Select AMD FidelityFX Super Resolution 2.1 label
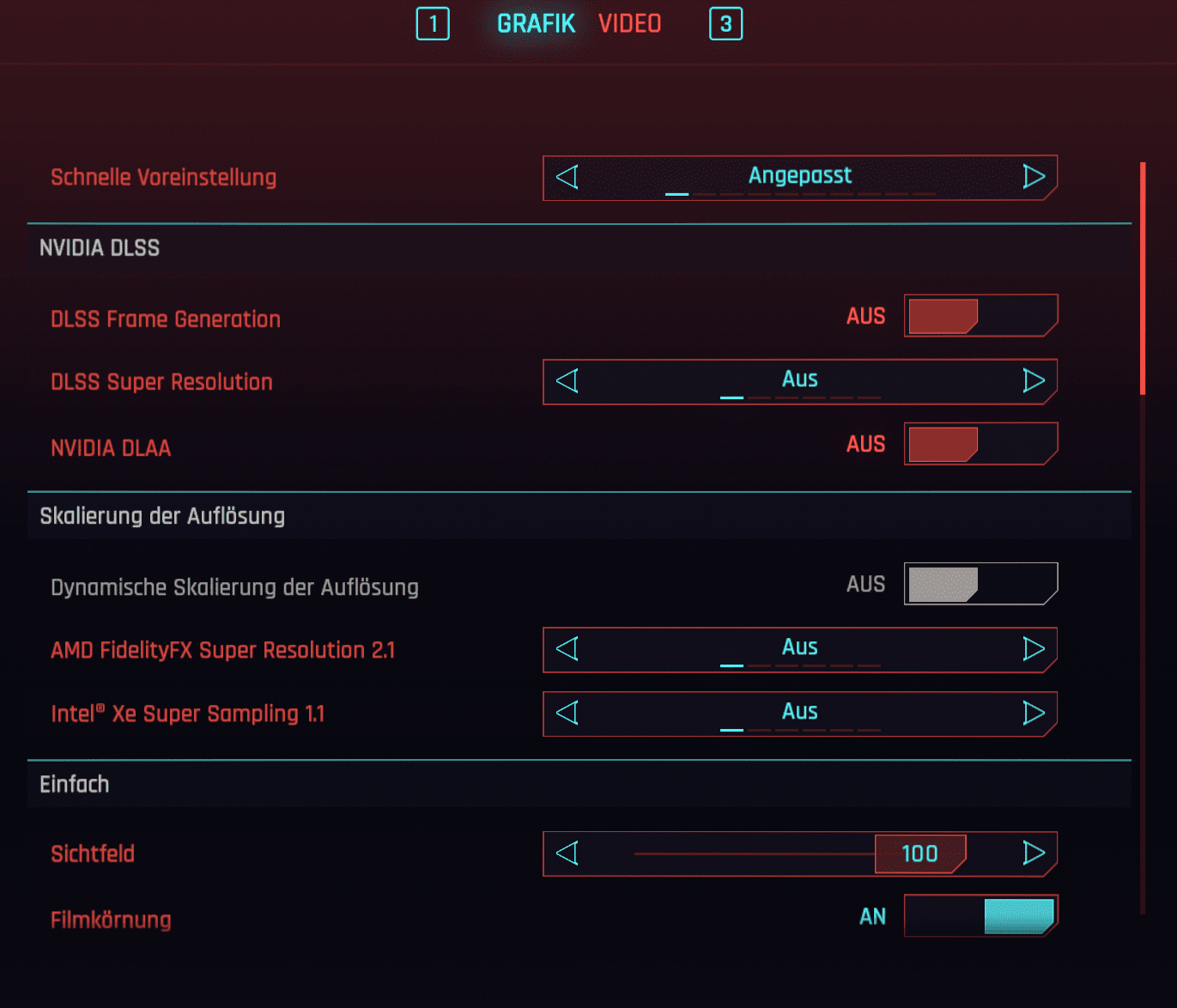The width and height of the screenshot is (1177, 1008). pos(223,650)
